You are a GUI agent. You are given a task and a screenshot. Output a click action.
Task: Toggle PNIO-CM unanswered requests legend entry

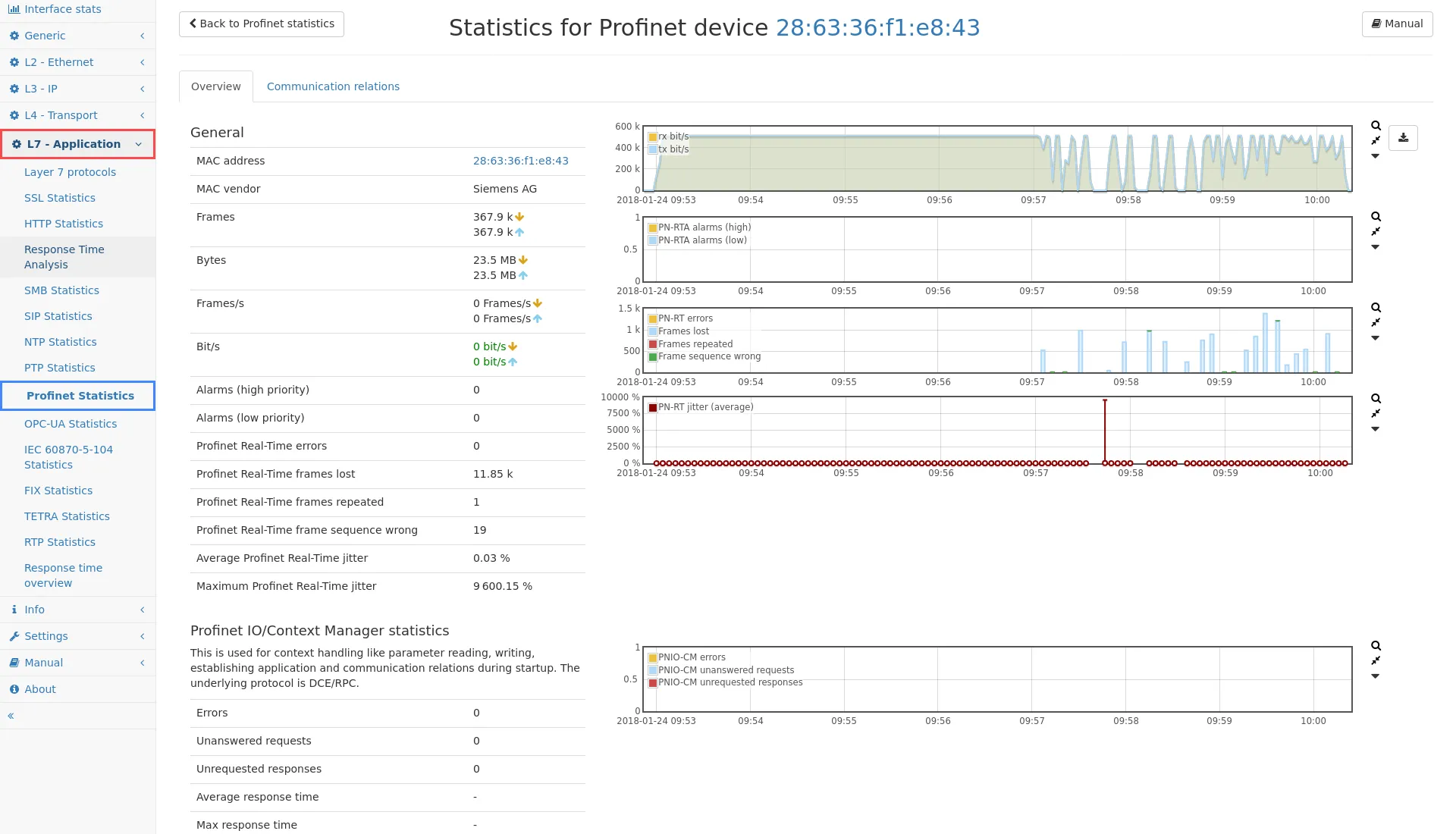(725, 670)
